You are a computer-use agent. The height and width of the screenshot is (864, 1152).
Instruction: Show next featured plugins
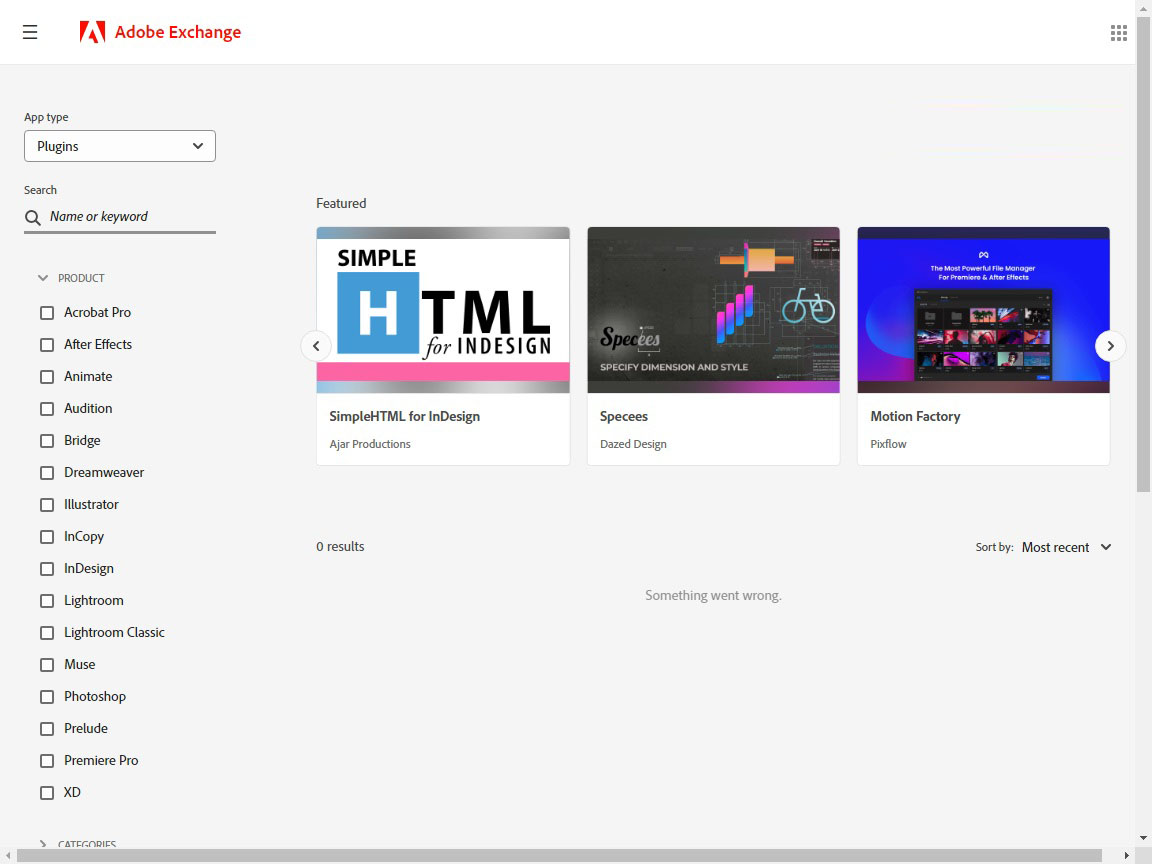(1110, 346)
